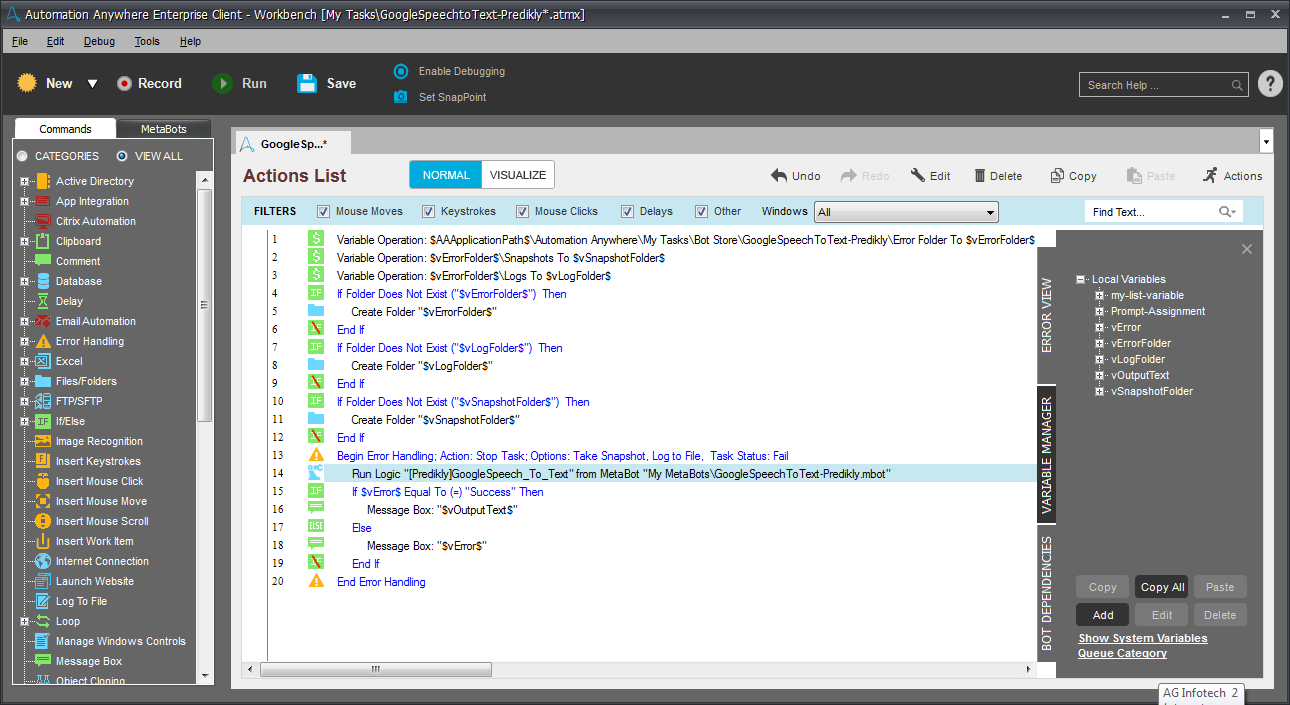Open the Queue Category link
Screen dimensions: 1290x705
pyautogui.click(x=1122, y=653)
